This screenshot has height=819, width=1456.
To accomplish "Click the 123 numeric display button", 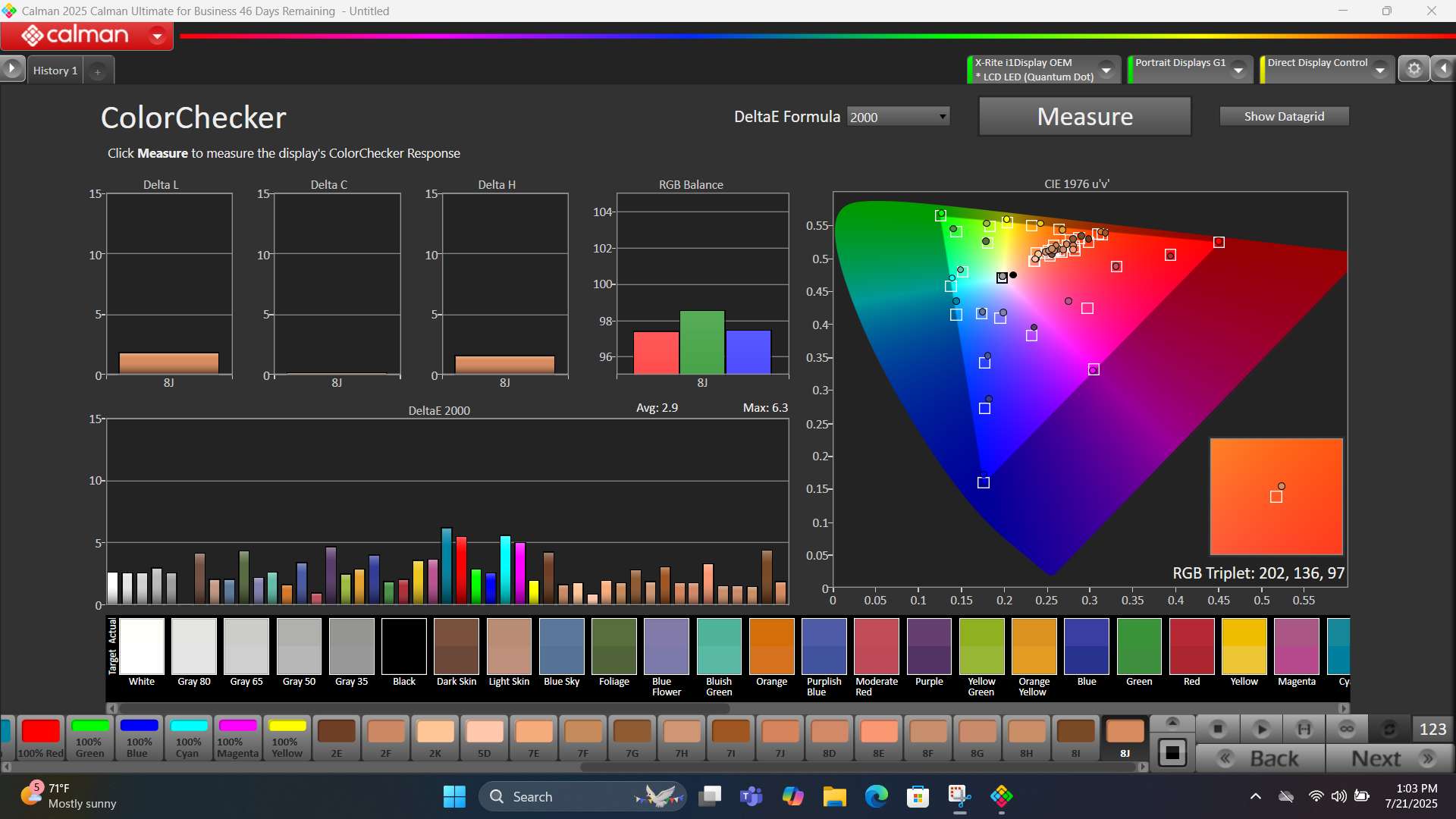I will coord(1432,729).
